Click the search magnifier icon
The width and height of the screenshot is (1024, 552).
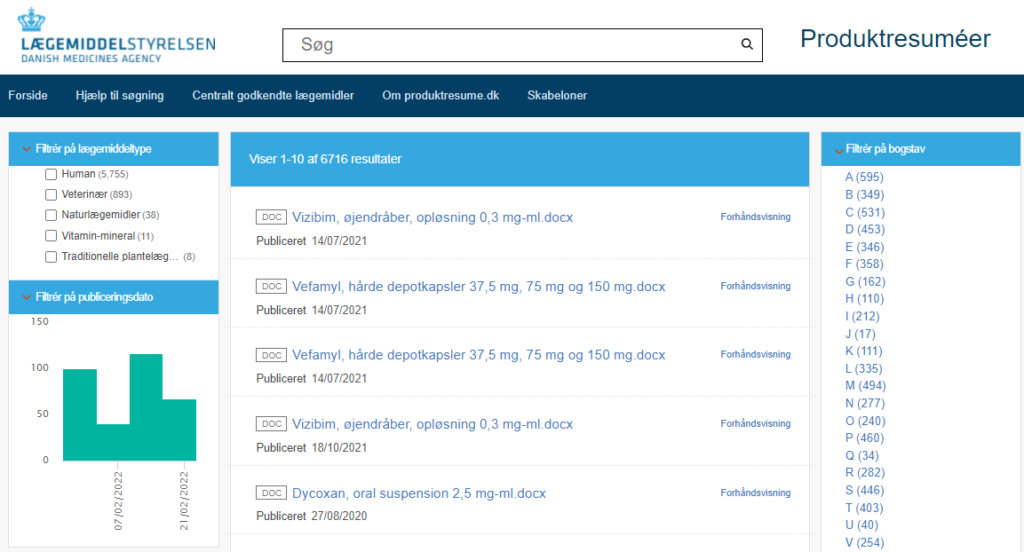tap(746, 44)
